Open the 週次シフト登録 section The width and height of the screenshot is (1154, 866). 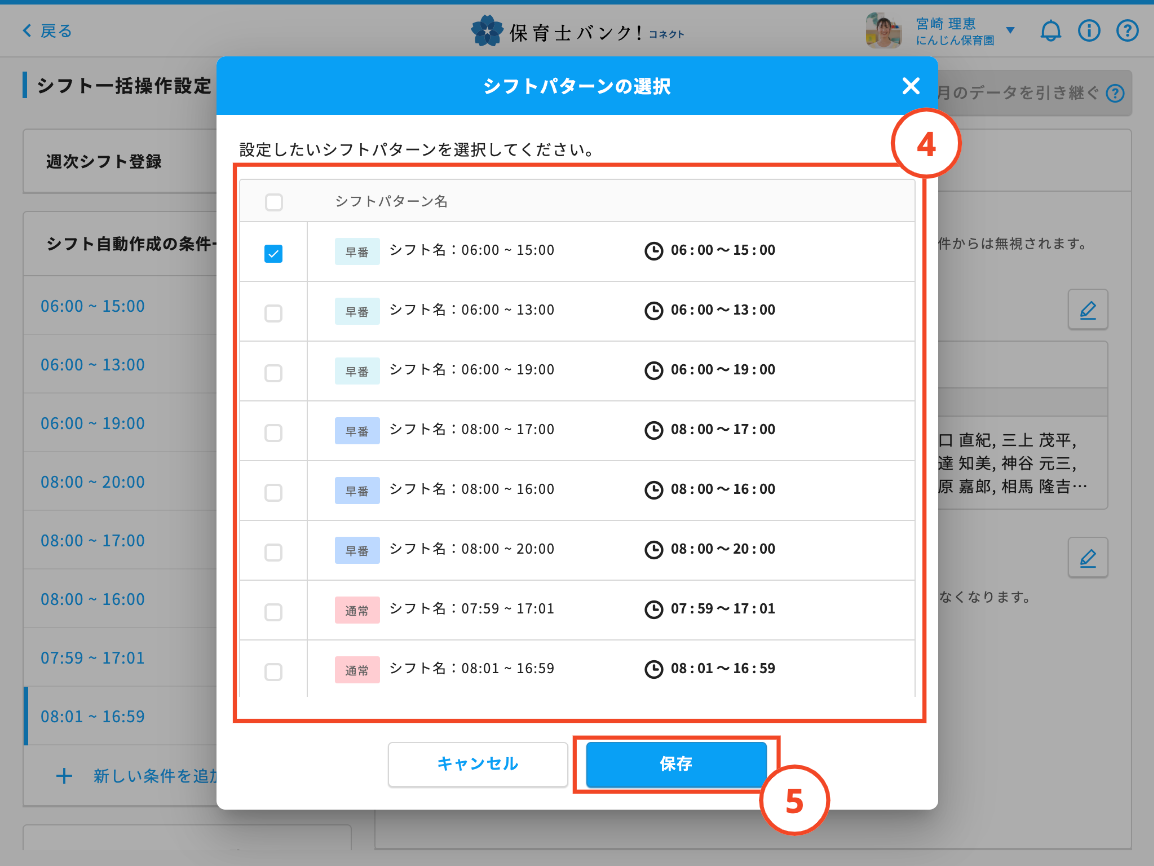(x=104, y=161)
